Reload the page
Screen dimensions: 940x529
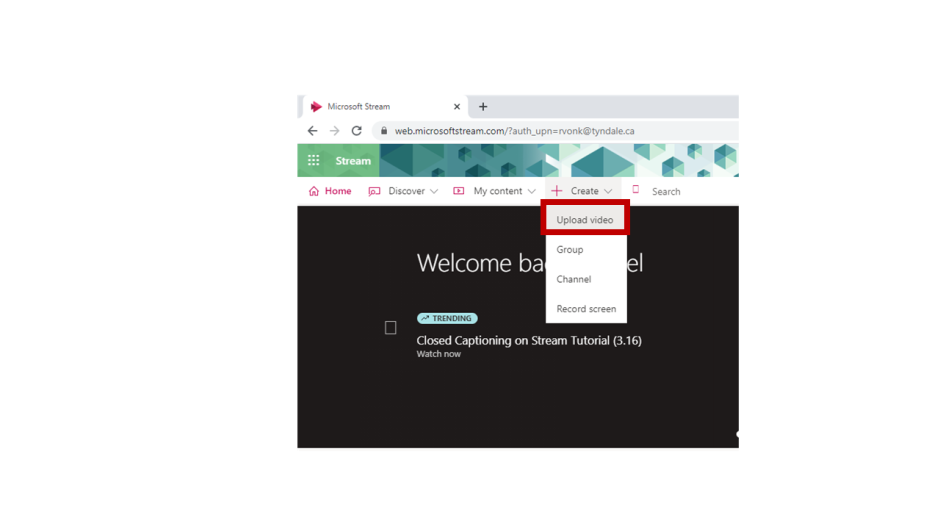[357, 131]
